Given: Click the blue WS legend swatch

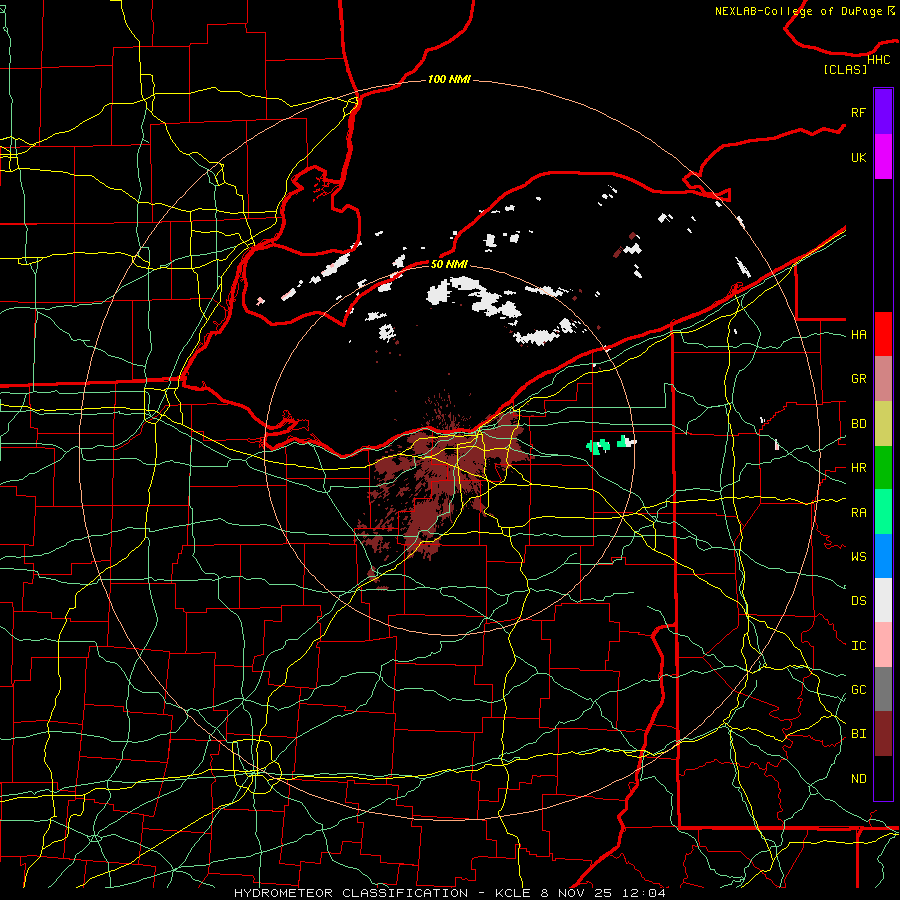Looking at the screenshot, I should tap(883, 556).
